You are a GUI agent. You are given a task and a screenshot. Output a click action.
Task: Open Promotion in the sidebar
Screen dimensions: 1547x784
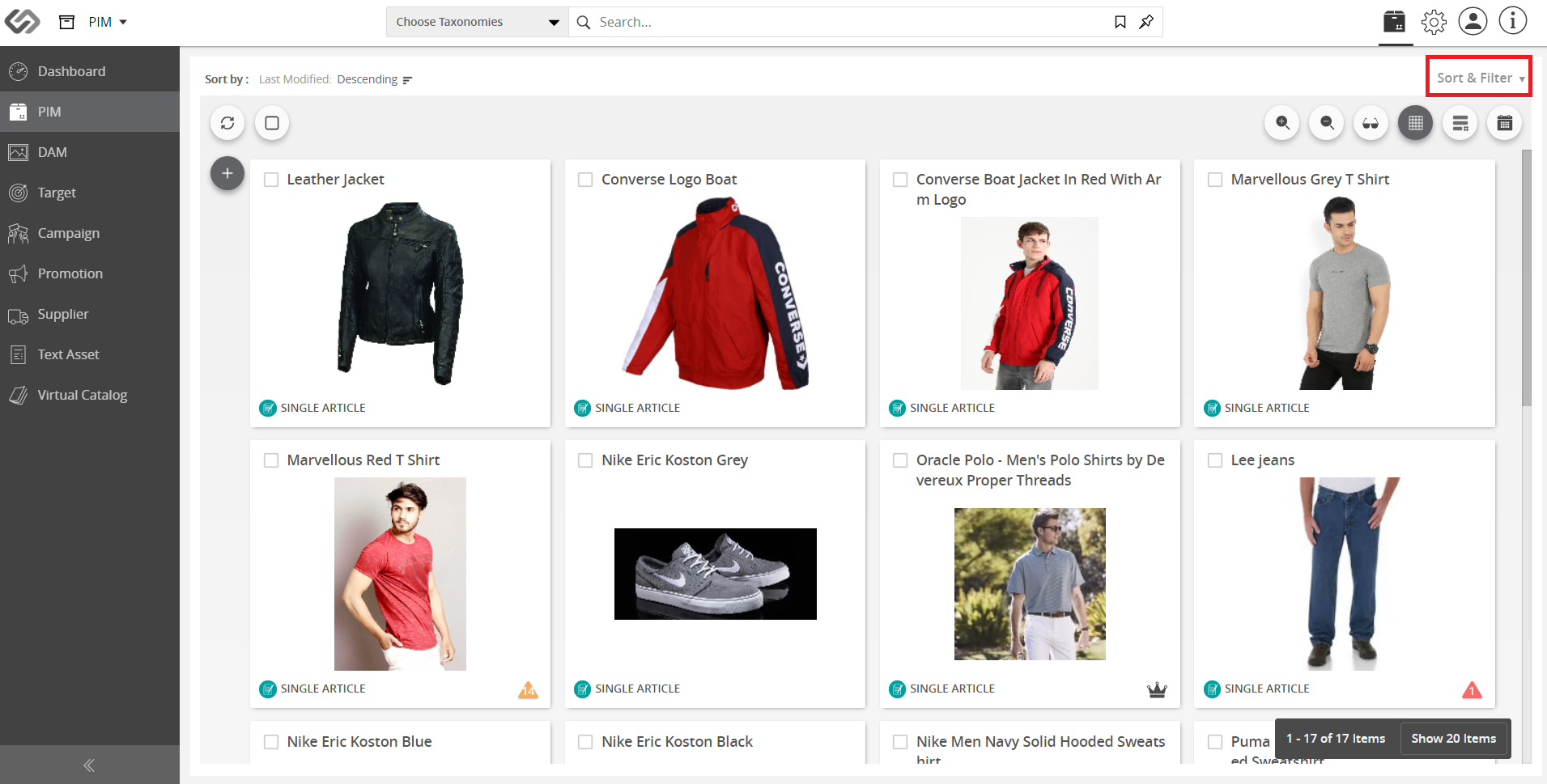[x=90, y=273]
